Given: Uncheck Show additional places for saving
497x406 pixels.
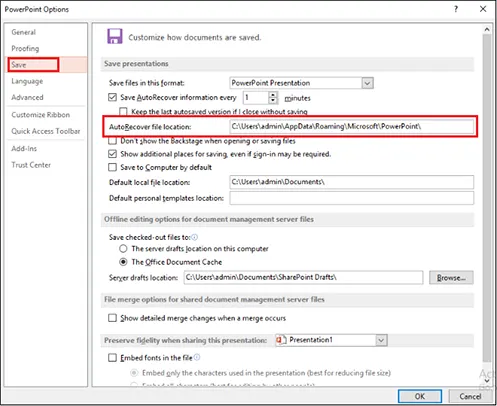Looking at the screenshot, I should [113, 154].
